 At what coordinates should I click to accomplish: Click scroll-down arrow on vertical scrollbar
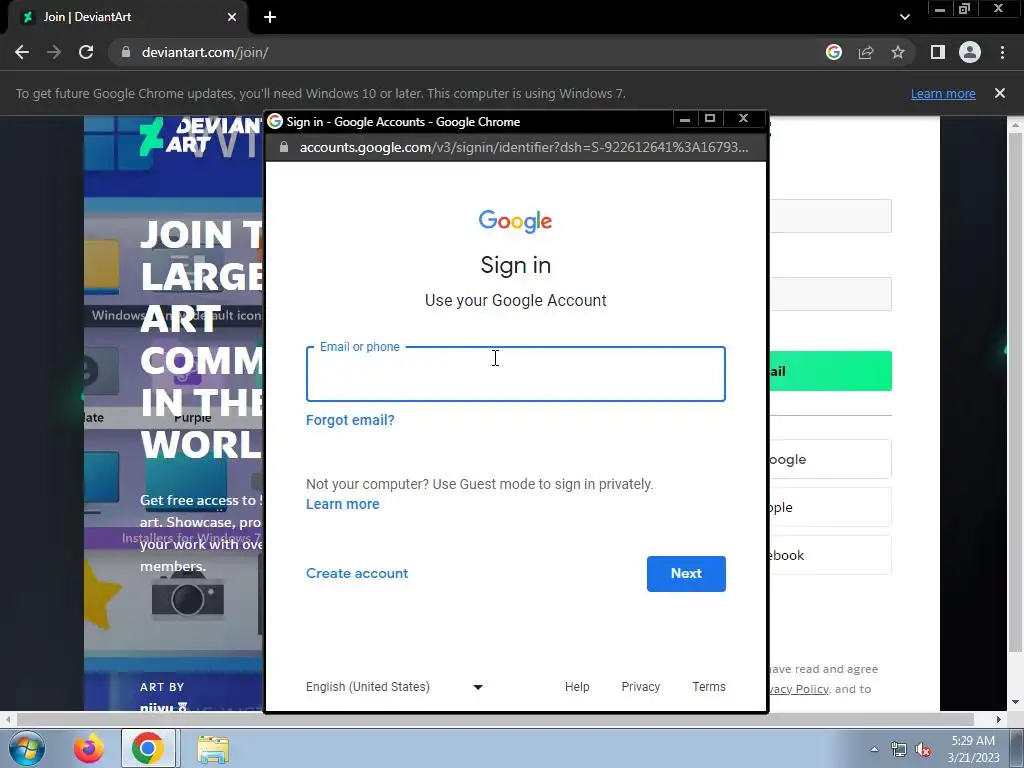1015,703
